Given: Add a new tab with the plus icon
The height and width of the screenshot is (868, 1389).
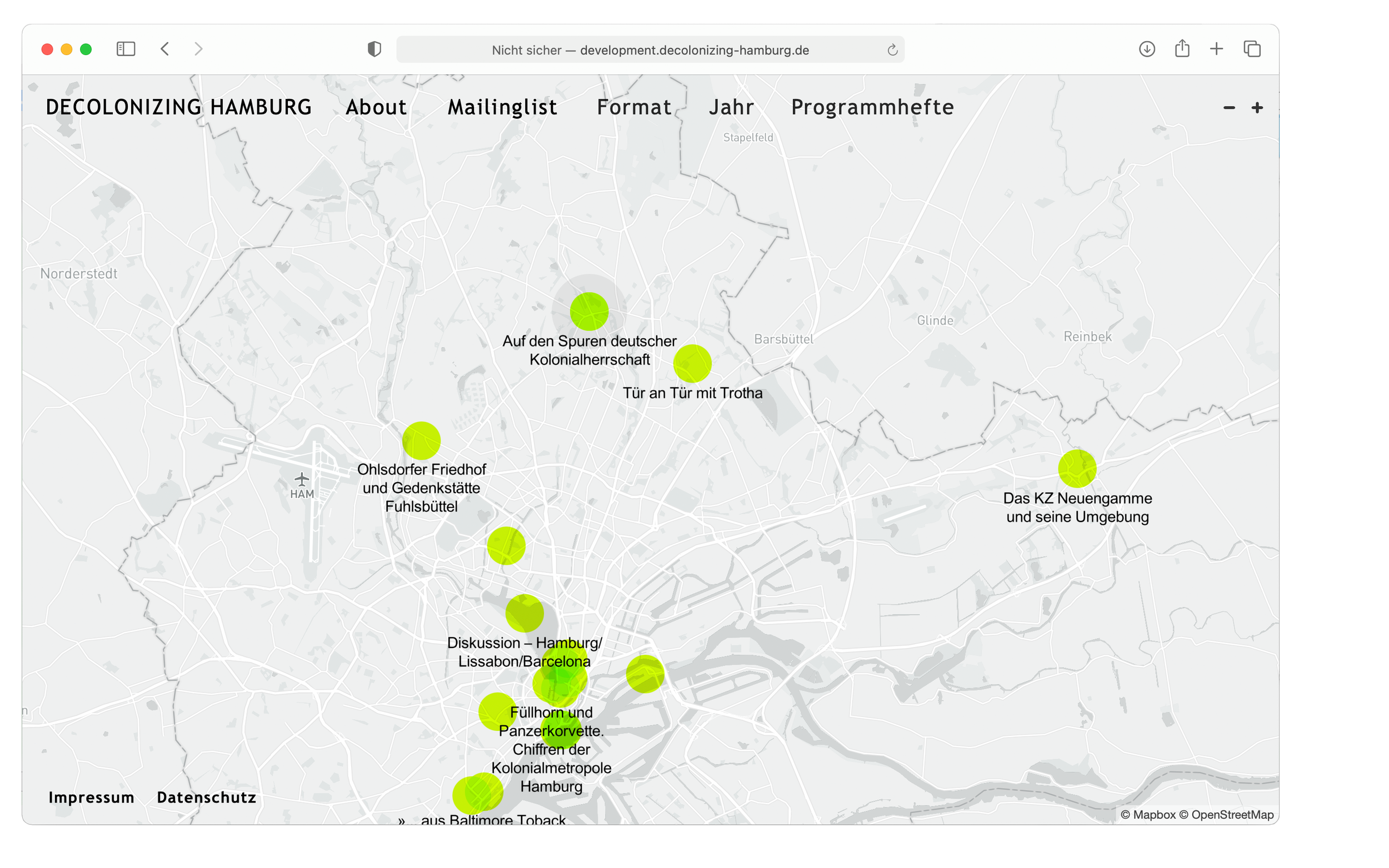Looking at the screenshot, I should click(x=1216, y=49).
